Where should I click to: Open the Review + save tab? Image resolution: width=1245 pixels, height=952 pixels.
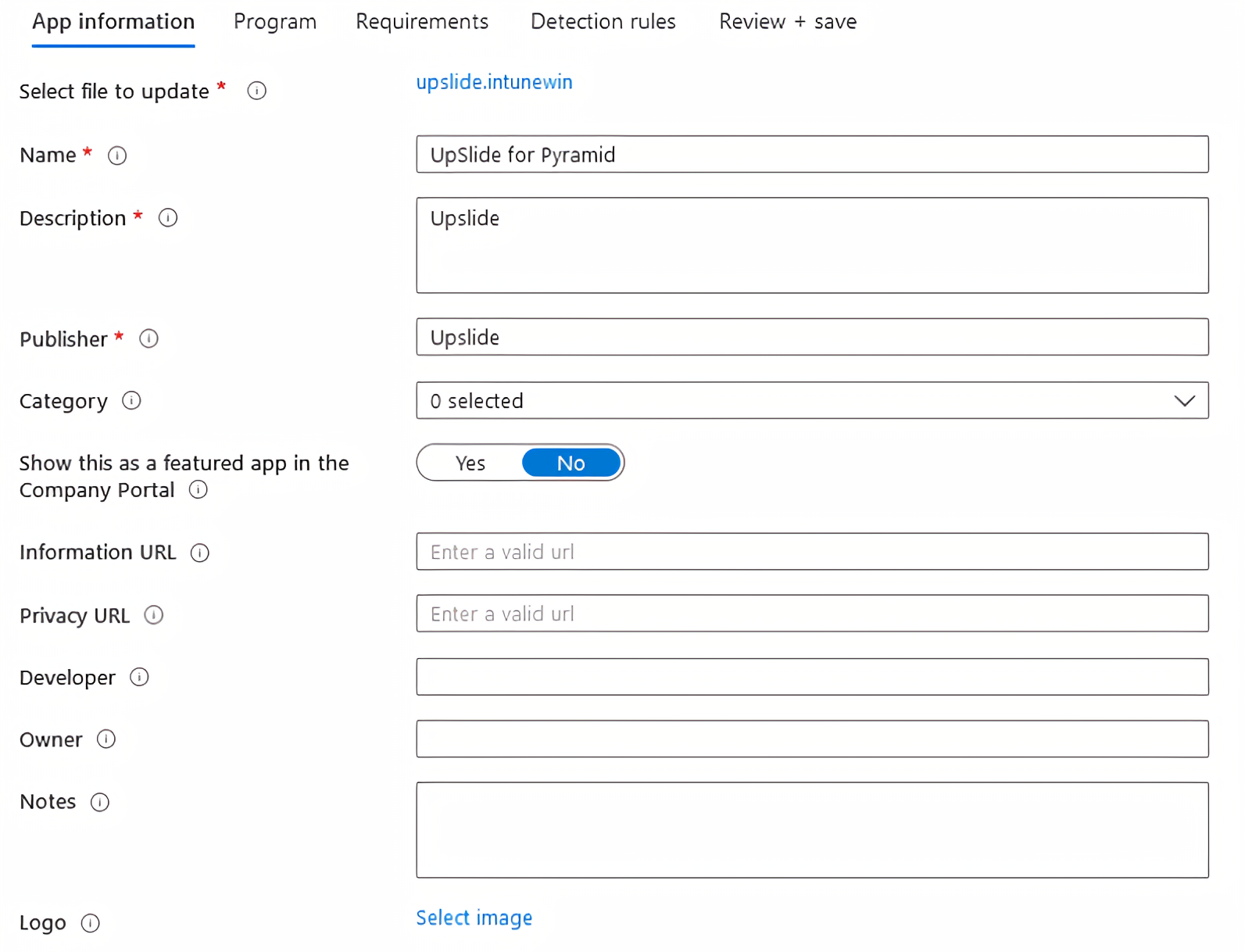click(x=788, y=22)
